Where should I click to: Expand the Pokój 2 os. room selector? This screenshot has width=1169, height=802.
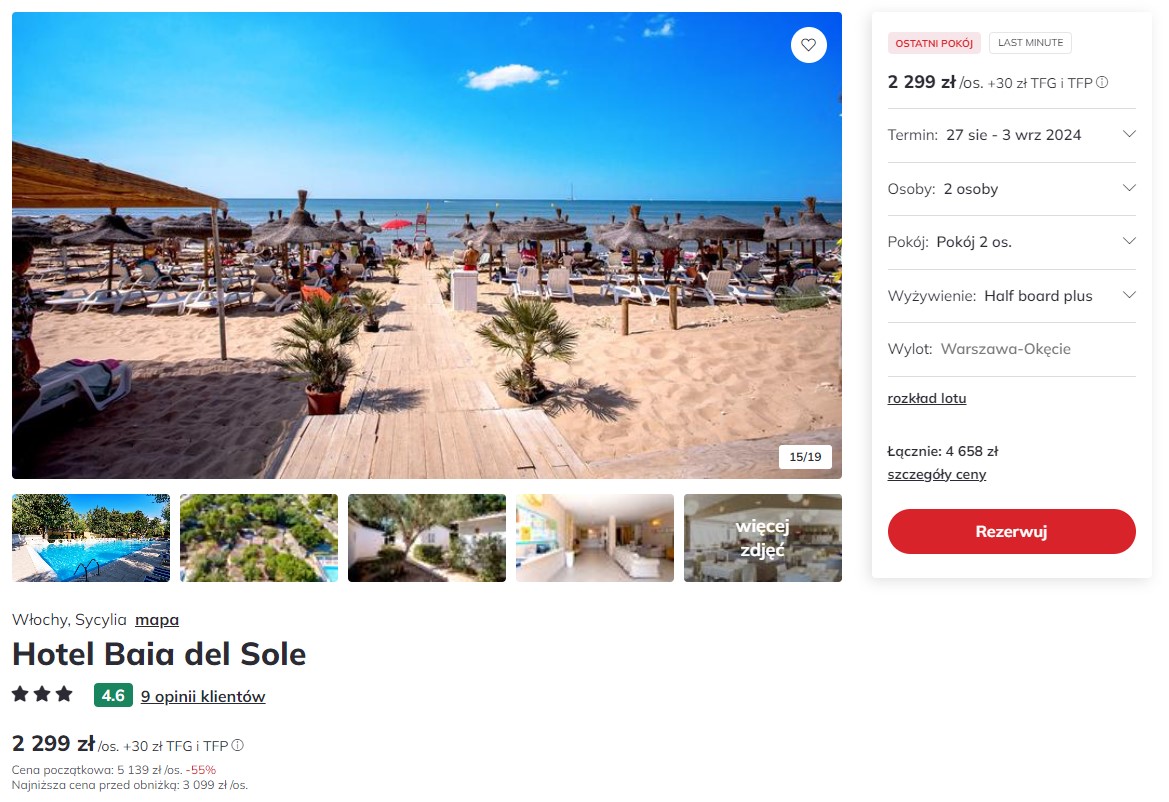click(x=1011, y=242)
